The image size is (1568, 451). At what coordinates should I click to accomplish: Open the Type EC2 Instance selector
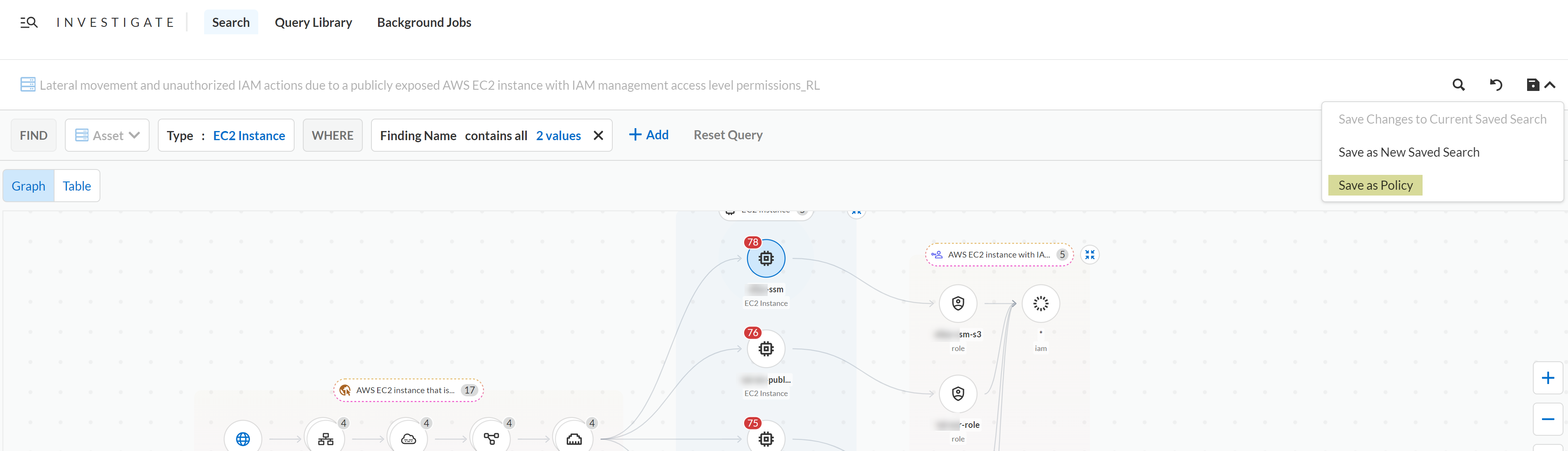[226, 135]
